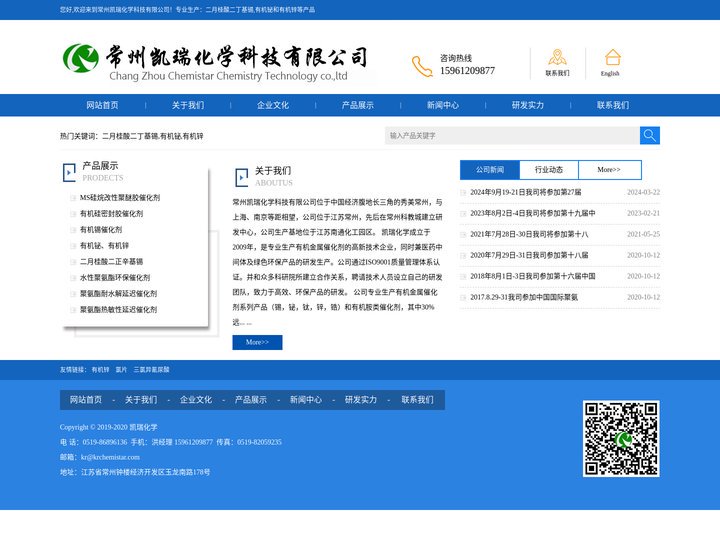The image size is (720, 540).
Task: Click the orange phone hotline icon
Action: coord(422,66)
